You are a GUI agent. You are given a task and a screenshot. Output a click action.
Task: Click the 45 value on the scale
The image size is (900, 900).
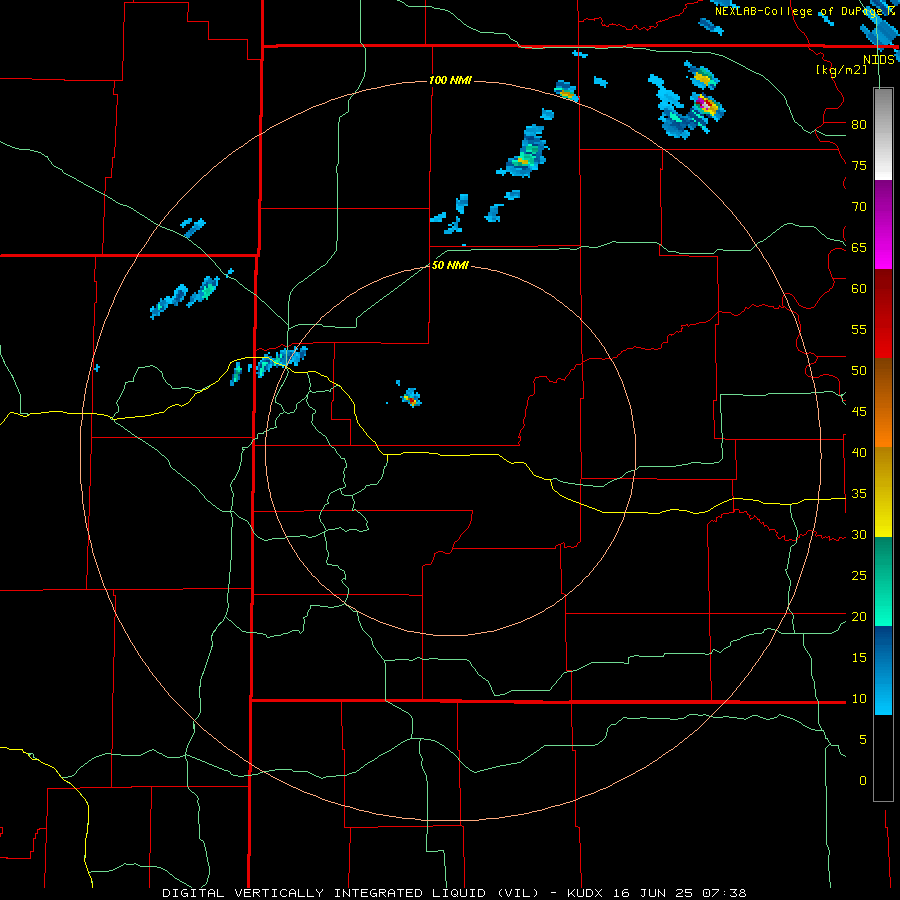859,412
